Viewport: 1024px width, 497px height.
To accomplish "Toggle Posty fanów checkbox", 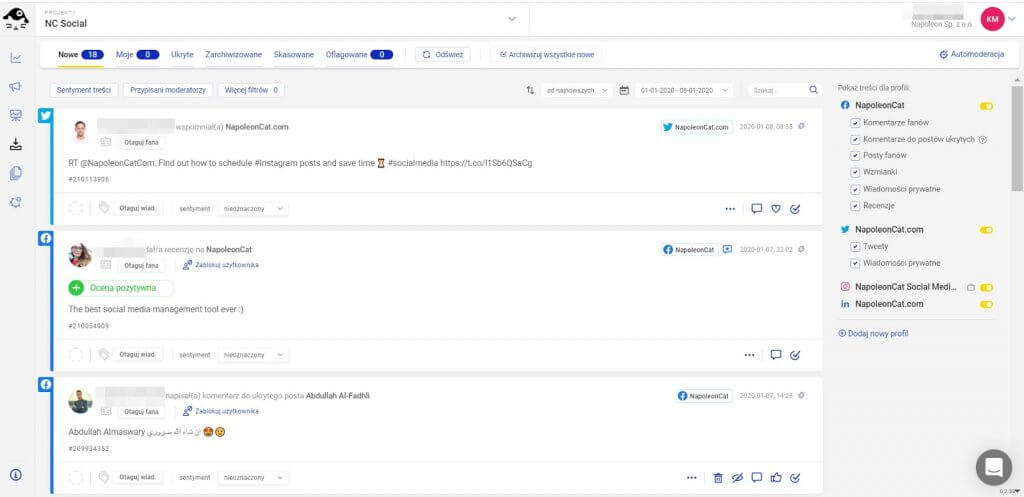I will point(855,155).
